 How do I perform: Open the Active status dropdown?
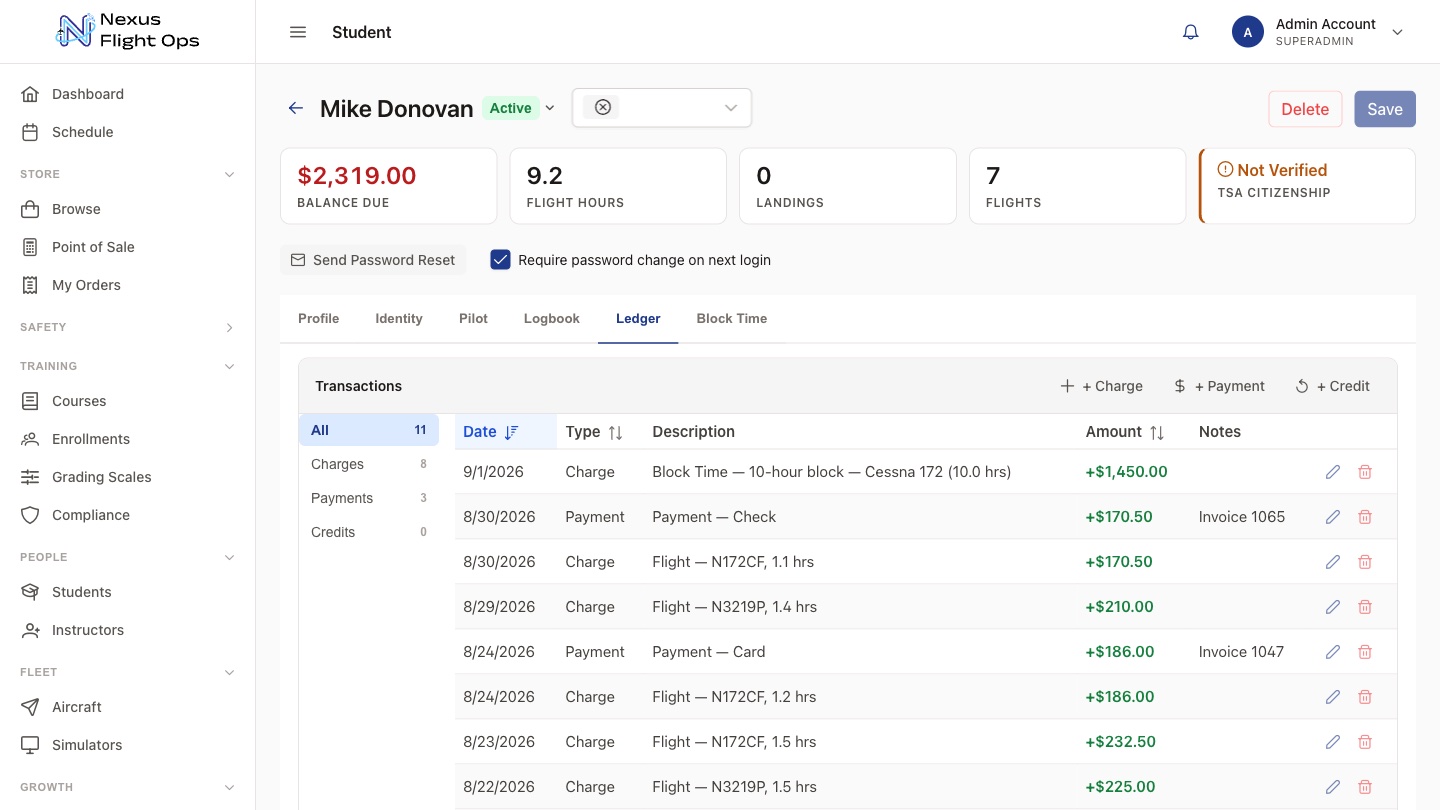click(x=519, y=108)
